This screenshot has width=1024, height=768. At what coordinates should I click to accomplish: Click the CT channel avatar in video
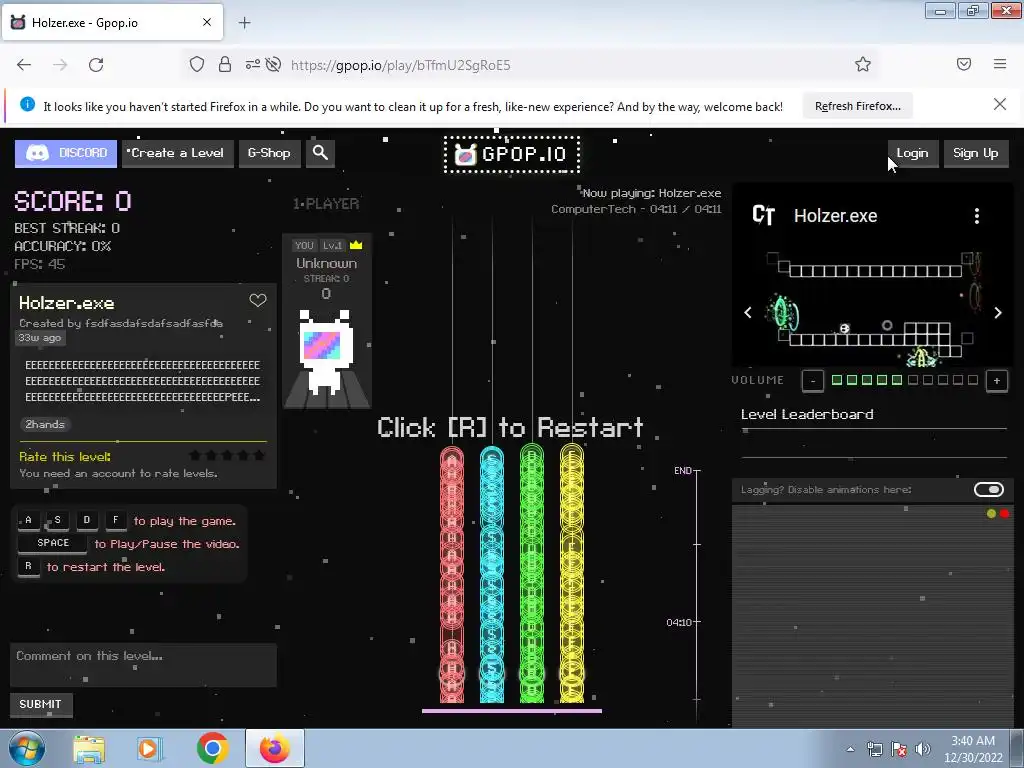click(x=763, y=216)
